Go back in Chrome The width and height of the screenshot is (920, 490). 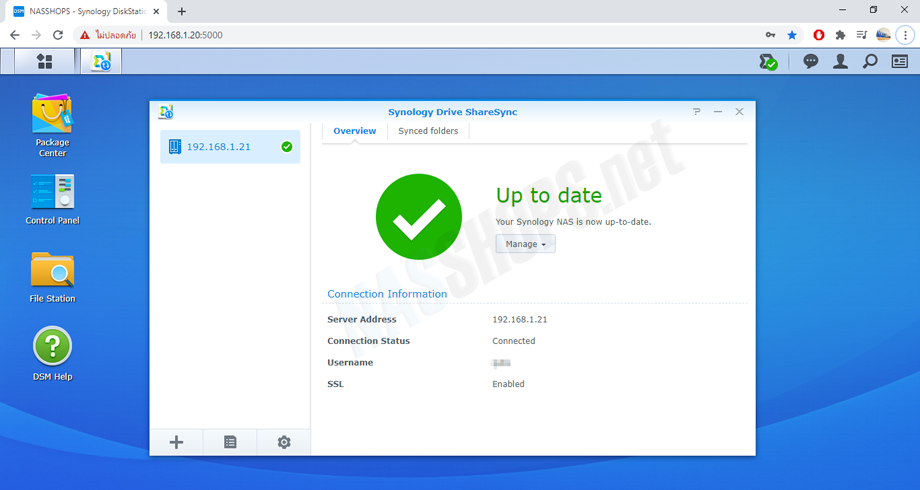[15, 35]
